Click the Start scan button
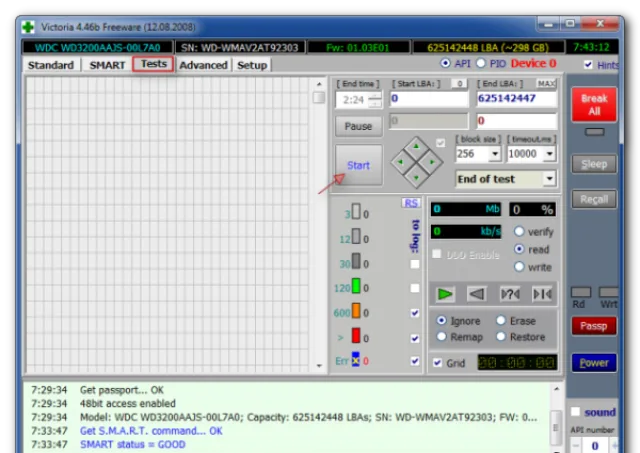The height and width of the screenshot is (453, 640). 358,165
